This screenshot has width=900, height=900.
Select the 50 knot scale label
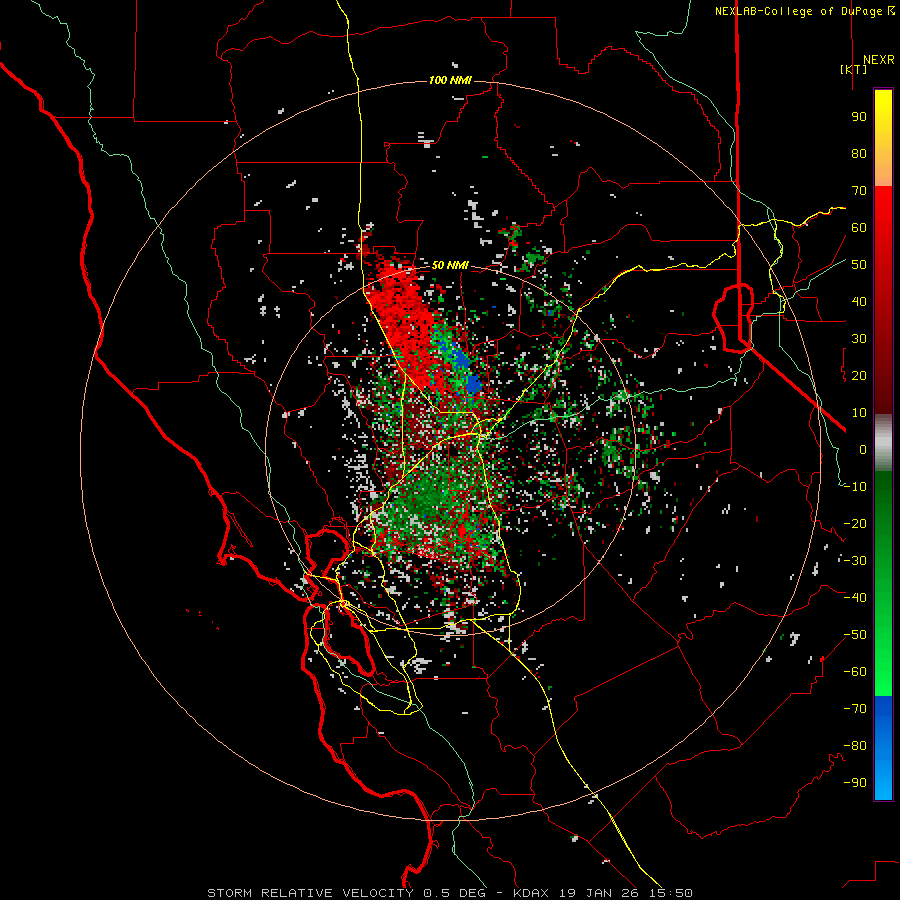tap(859, 265)
